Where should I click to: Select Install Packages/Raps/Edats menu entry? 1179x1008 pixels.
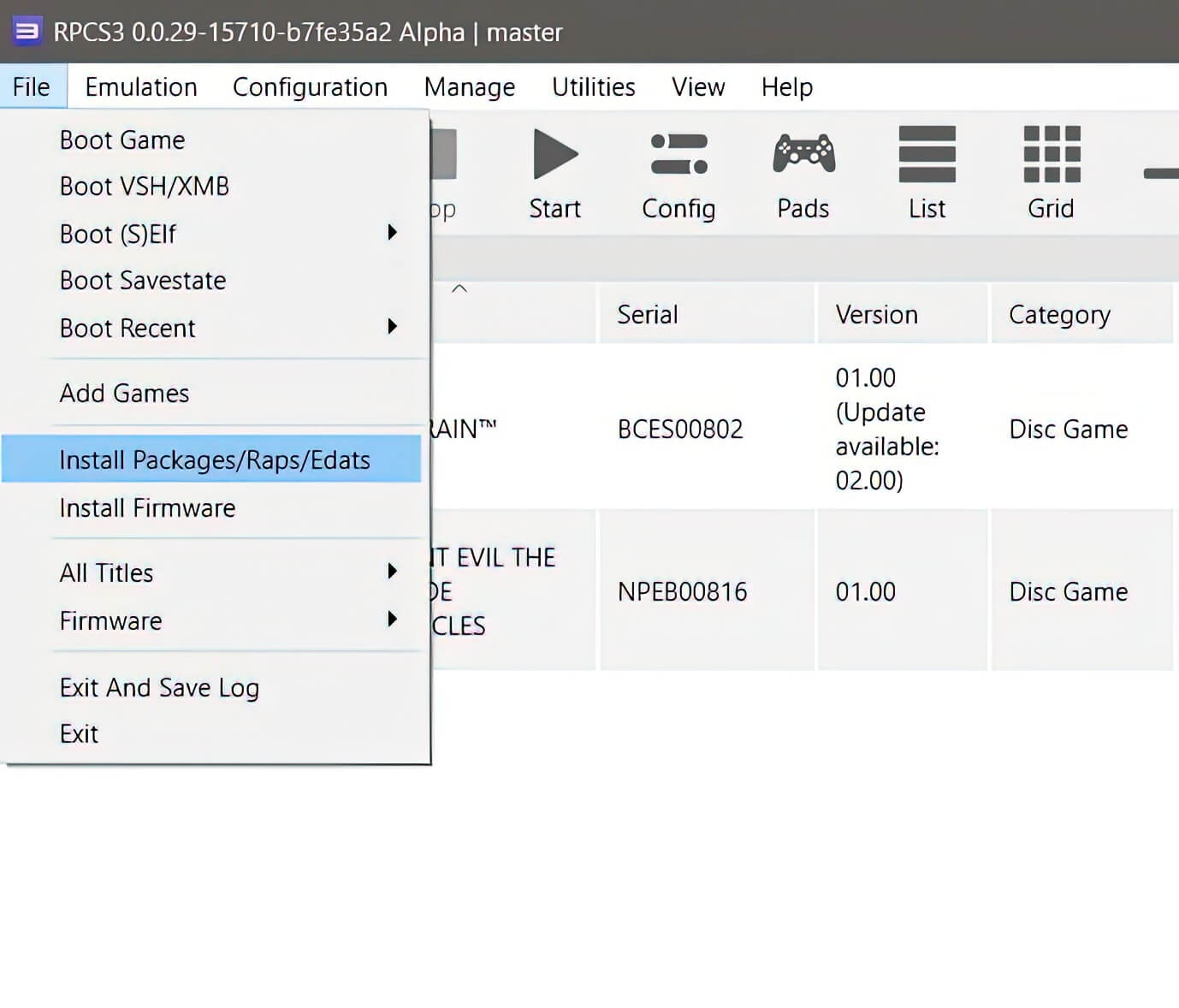[214, 460]
